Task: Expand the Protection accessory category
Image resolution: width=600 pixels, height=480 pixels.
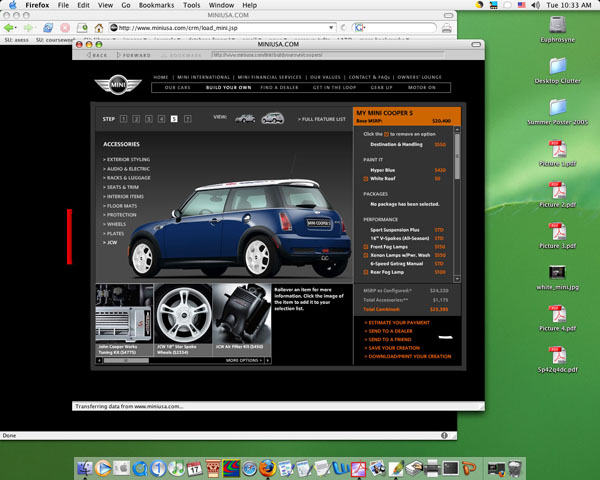Action: 119,215
